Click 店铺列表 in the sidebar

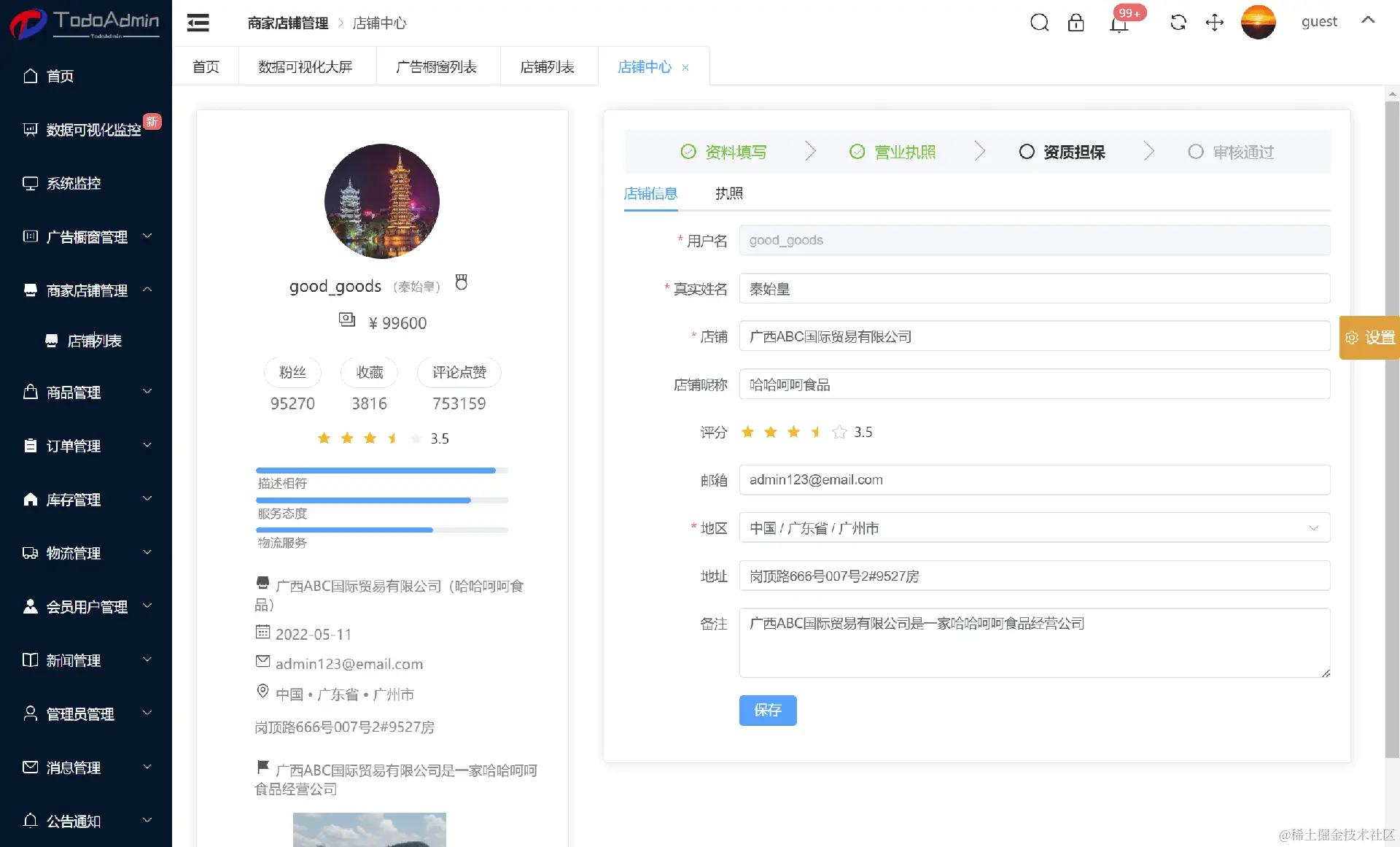pos(94,341)
